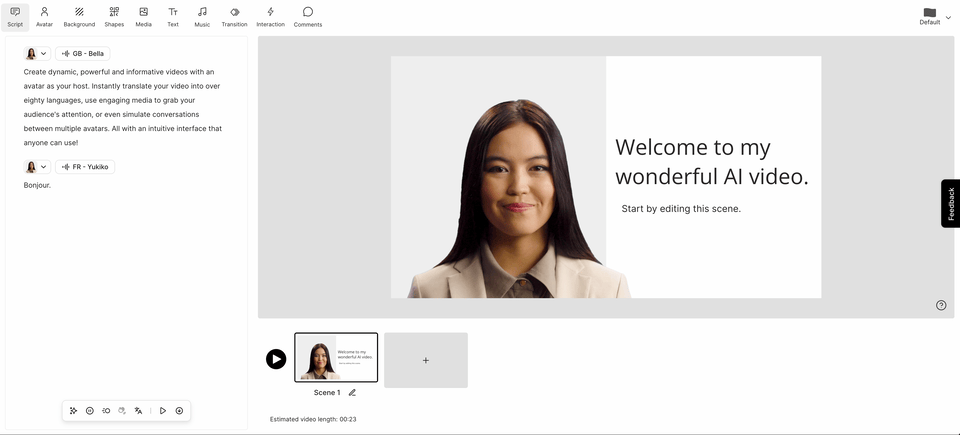Select the Text tool

coord(173,16)
